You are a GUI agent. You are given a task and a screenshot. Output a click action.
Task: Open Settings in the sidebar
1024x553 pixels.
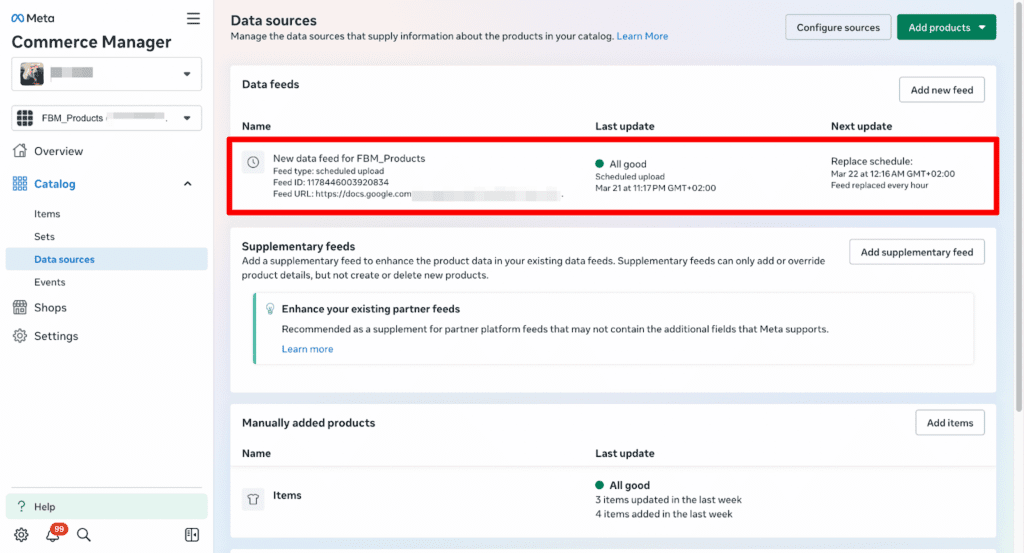[x=56, y=336]
